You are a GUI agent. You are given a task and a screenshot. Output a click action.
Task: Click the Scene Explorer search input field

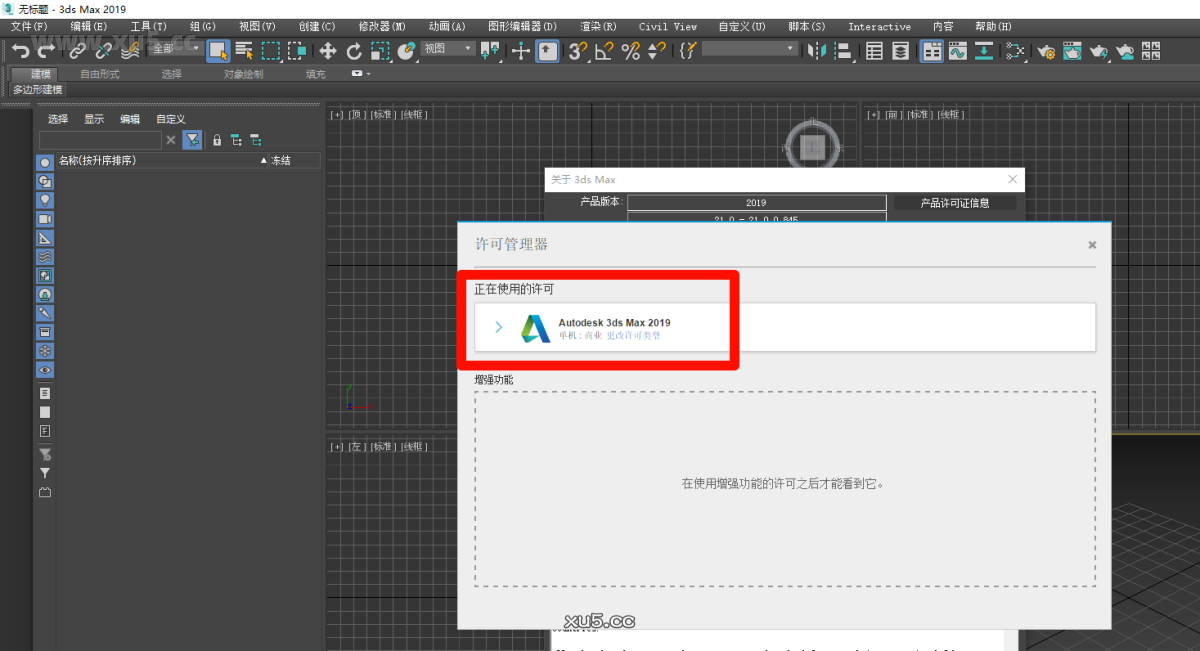[100, 140]
